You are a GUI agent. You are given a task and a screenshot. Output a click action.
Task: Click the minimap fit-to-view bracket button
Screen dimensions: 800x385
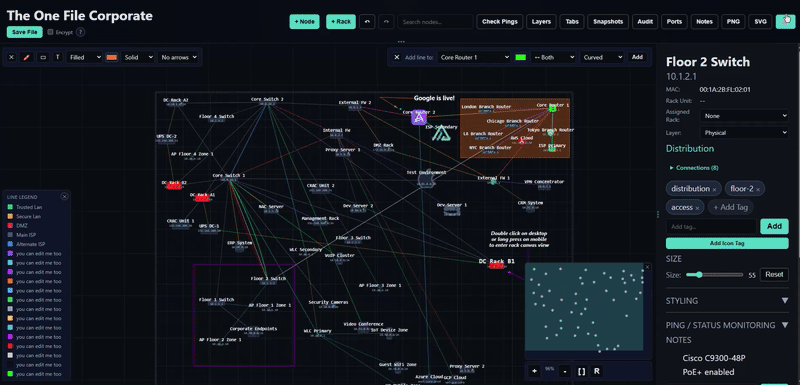click(x=581, y=371)
